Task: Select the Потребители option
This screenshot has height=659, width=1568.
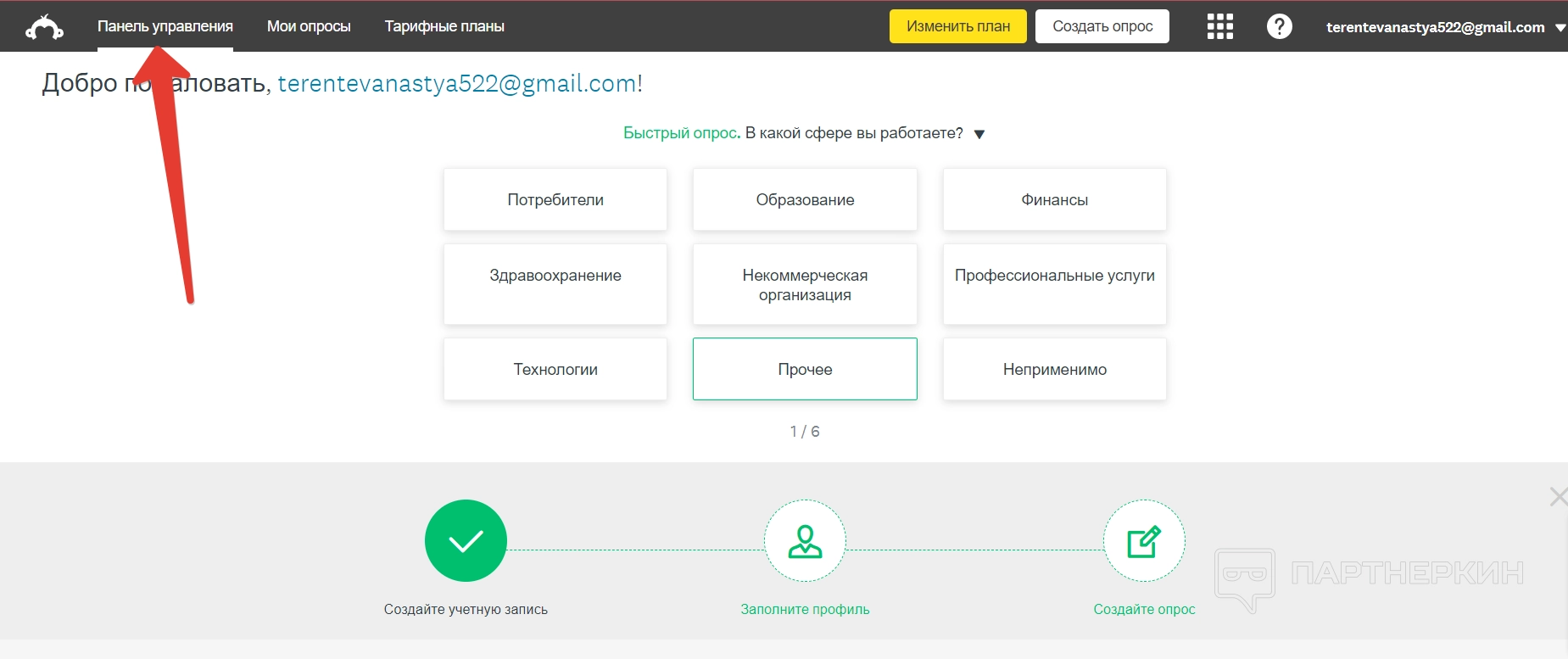Action: (555, 199)
